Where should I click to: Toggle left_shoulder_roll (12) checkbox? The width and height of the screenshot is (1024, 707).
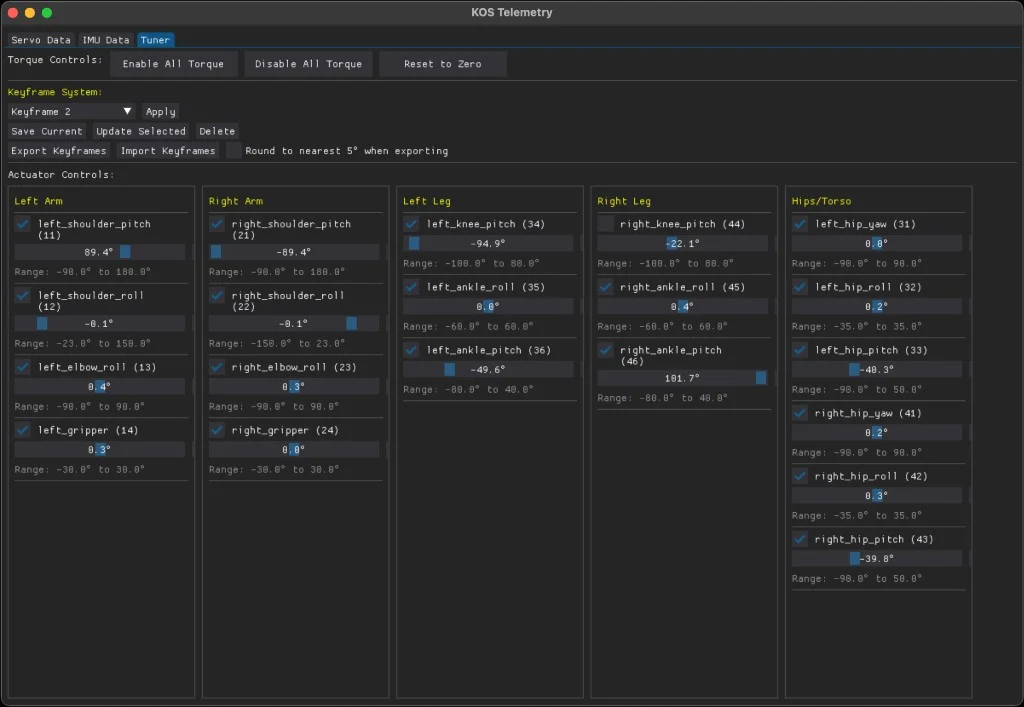[x=23, y=296]
